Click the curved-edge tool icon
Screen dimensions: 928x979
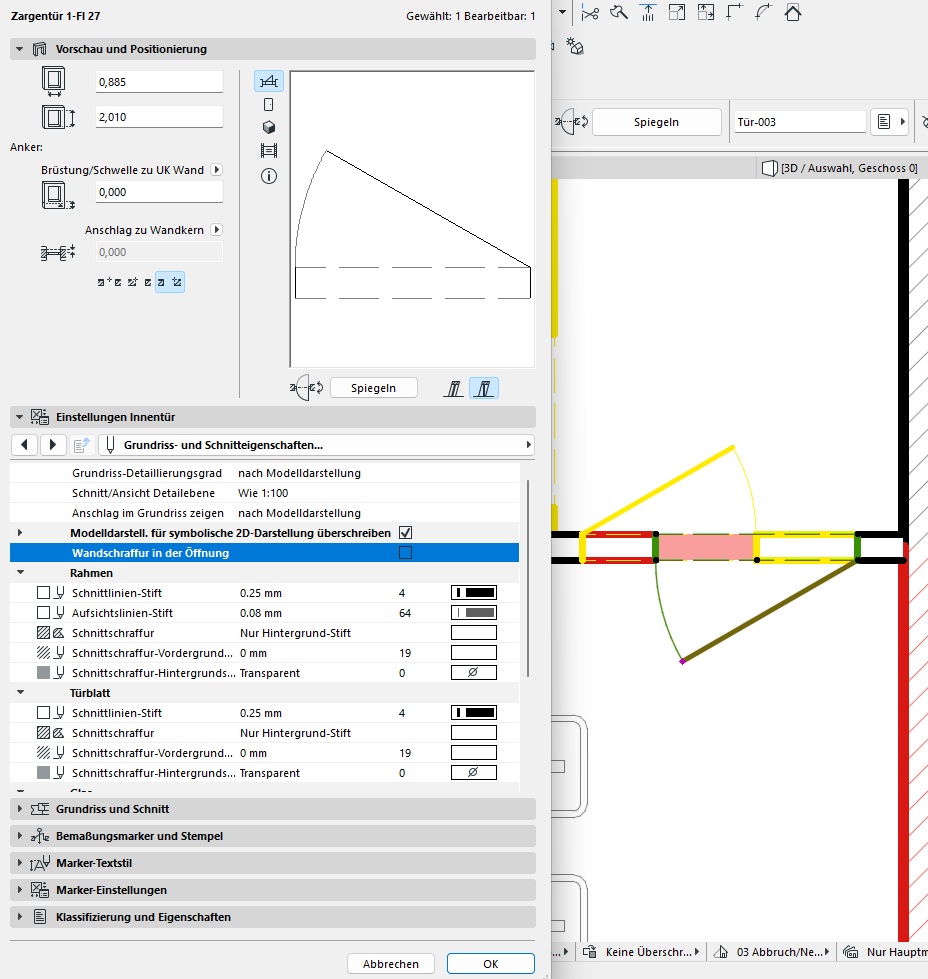763,12
